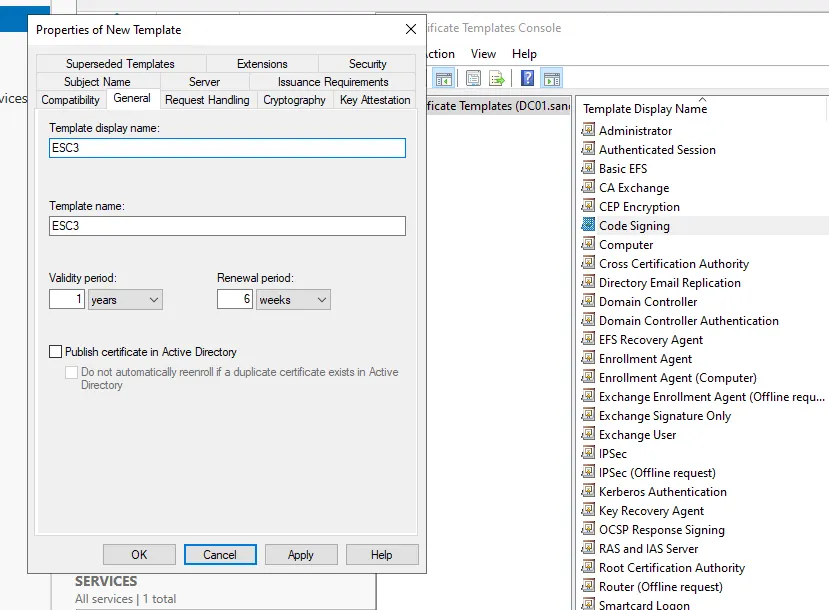Select Kerberos Authentication in the template list
Viewport: 829px width, 610px height.
662,492
